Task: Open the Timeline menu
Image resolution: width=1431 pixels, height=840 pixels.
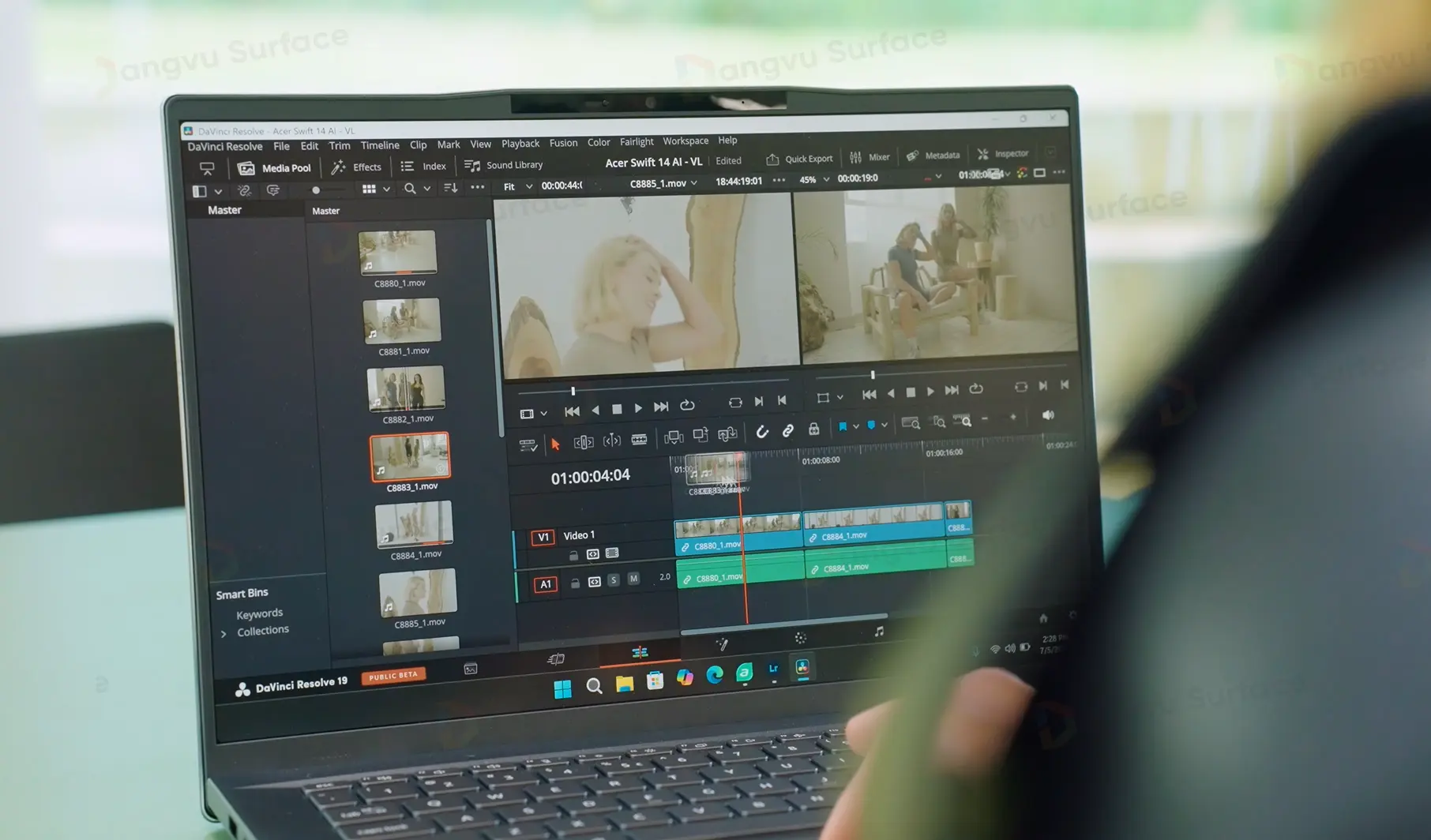Action: pyautogui.click(x=380, y=145)
